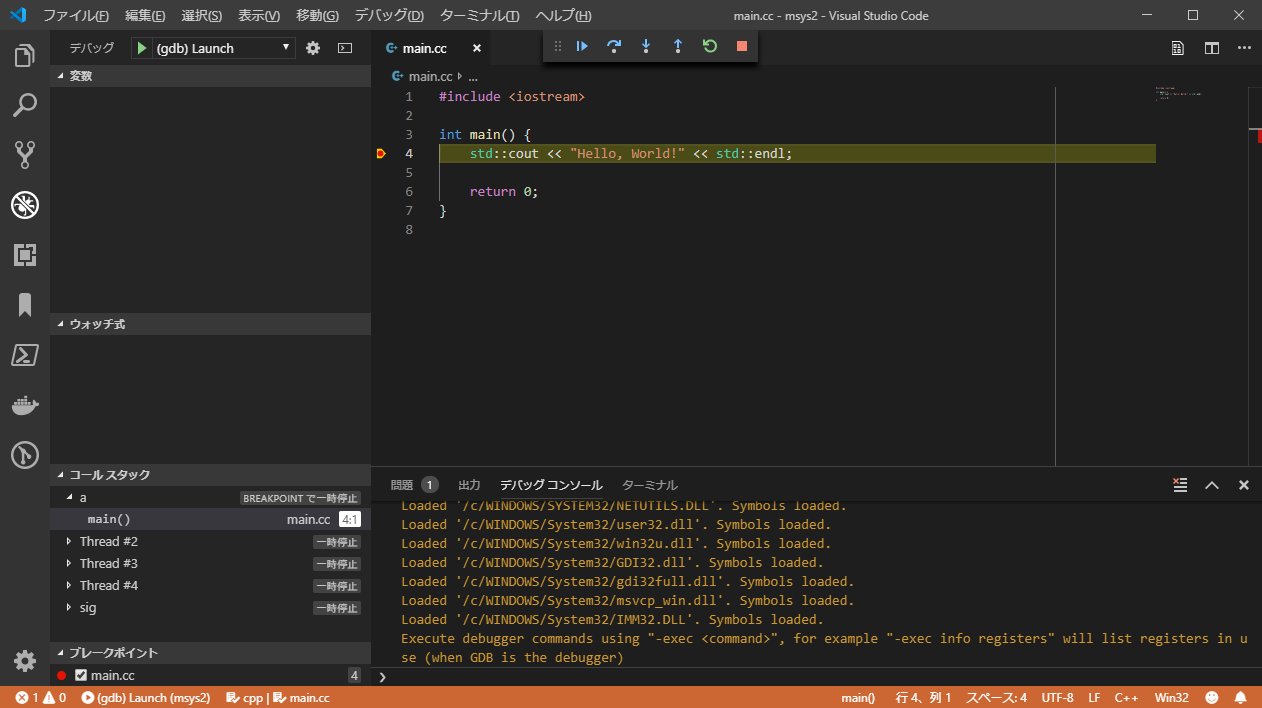Open the Debug view icon in activity bar
The image size is (1262, 708).
click(25, 205)
